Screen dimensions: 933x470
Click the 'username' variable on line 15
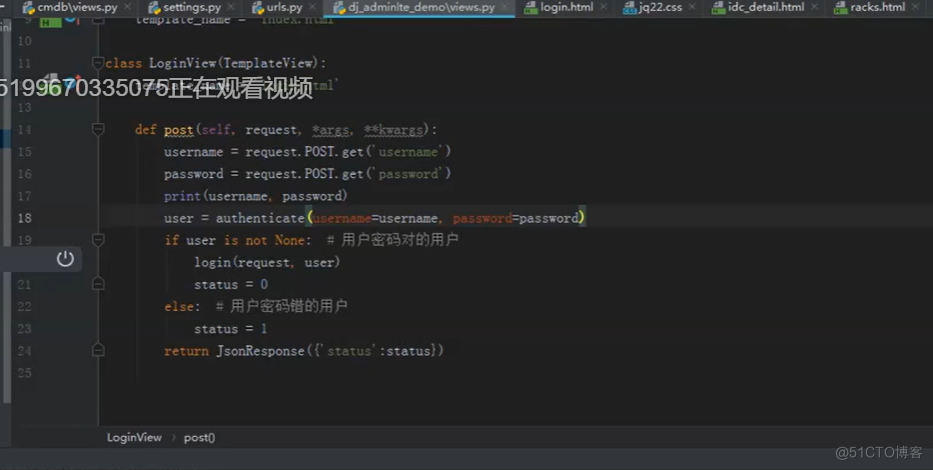(x=193, y=152)
